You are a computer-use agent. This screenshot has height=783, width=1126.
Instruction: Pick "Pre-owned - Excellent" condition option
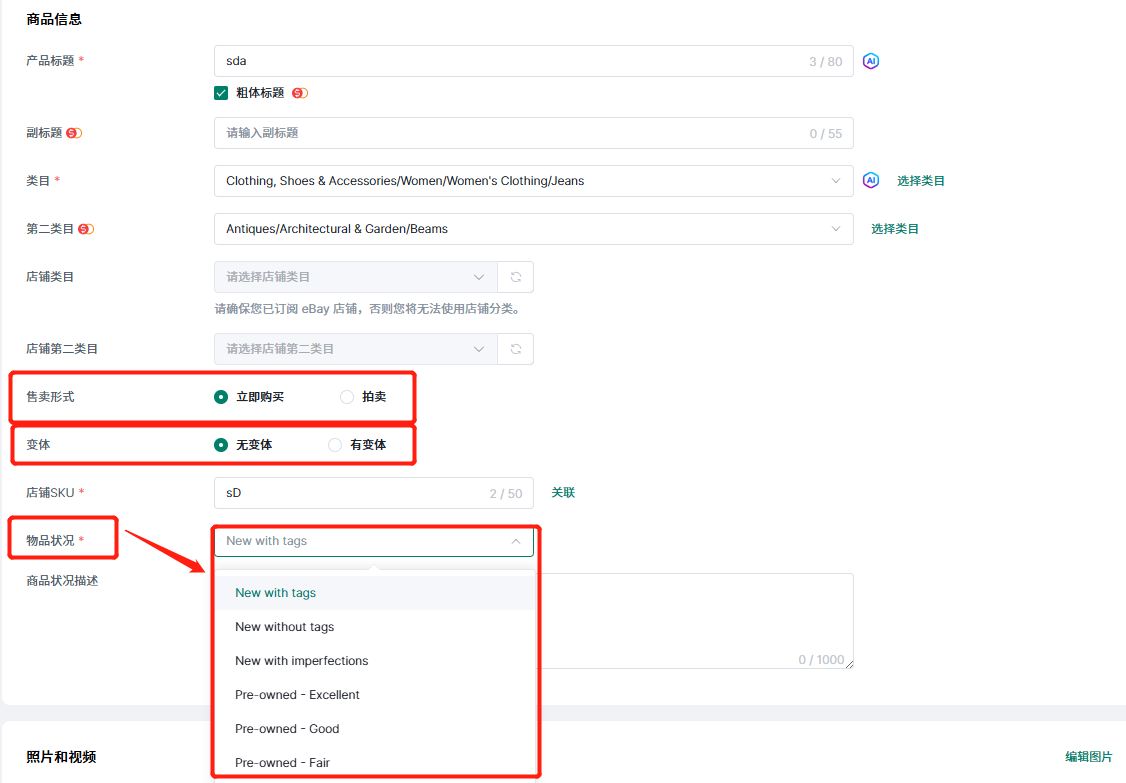tap(297, 695)
